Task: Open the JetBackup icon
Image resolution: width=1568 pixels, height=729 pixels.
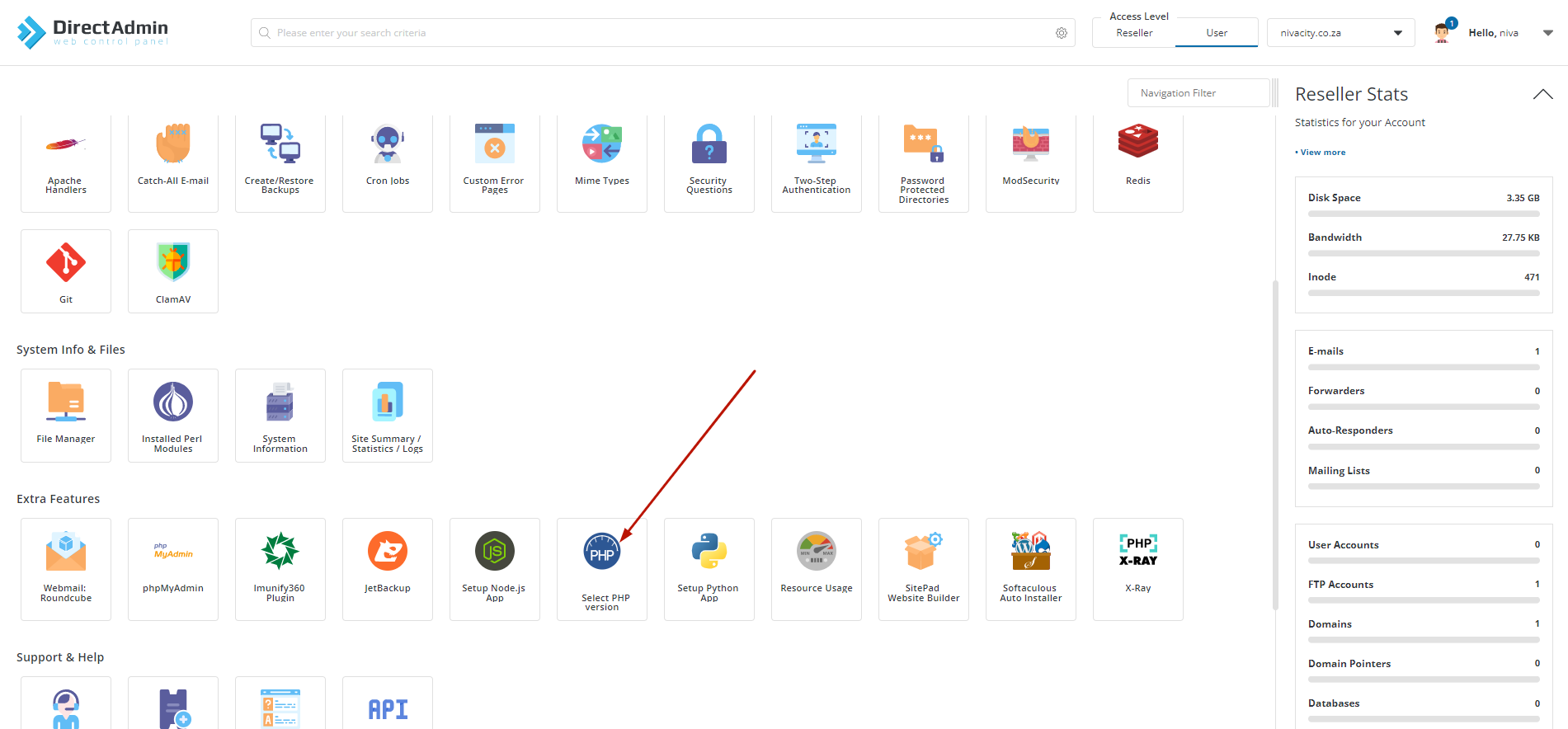Action: pos(388,568)
